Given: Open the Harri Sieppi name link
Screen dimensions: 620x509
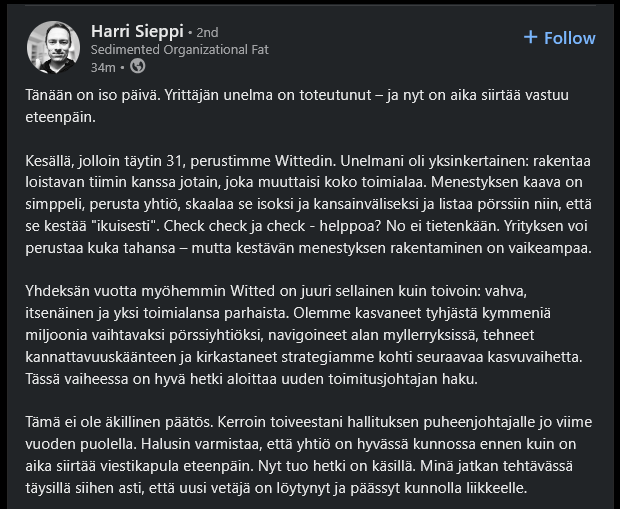Looking at the screenshot, I should point(137,31).
